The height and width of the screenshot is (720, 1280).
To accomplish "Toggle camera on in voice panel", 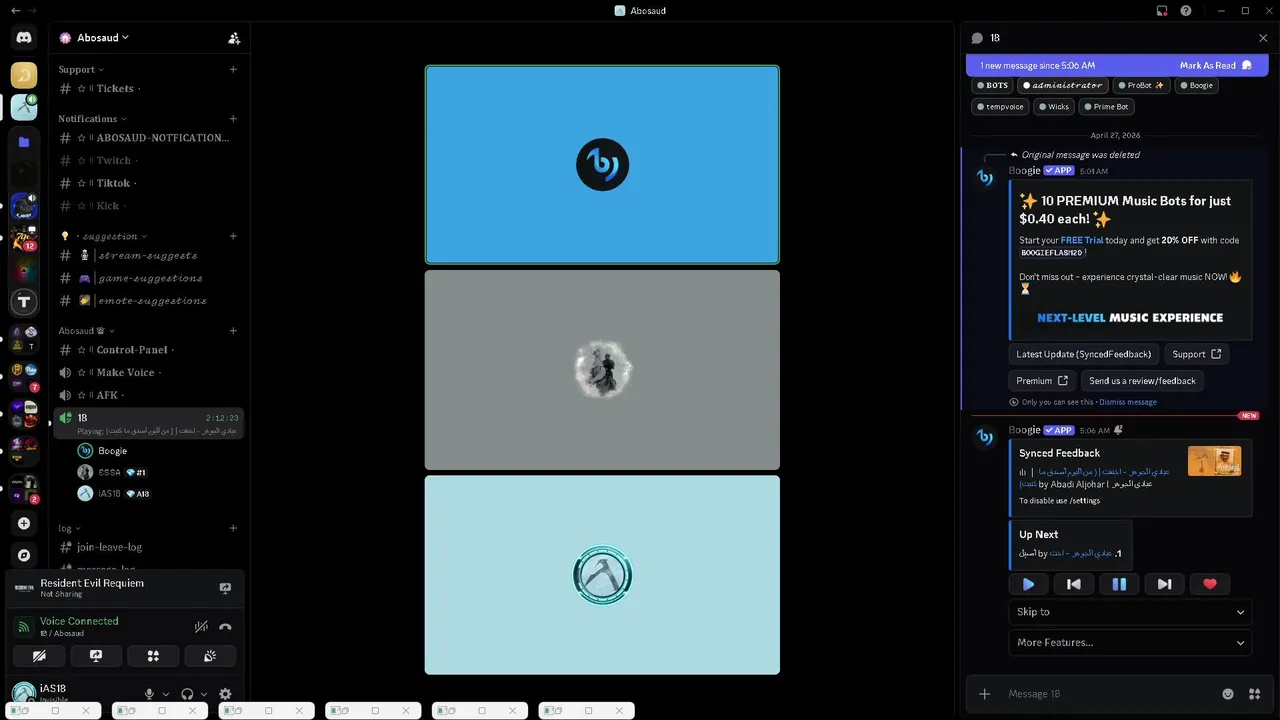I will tap(39, 656).
